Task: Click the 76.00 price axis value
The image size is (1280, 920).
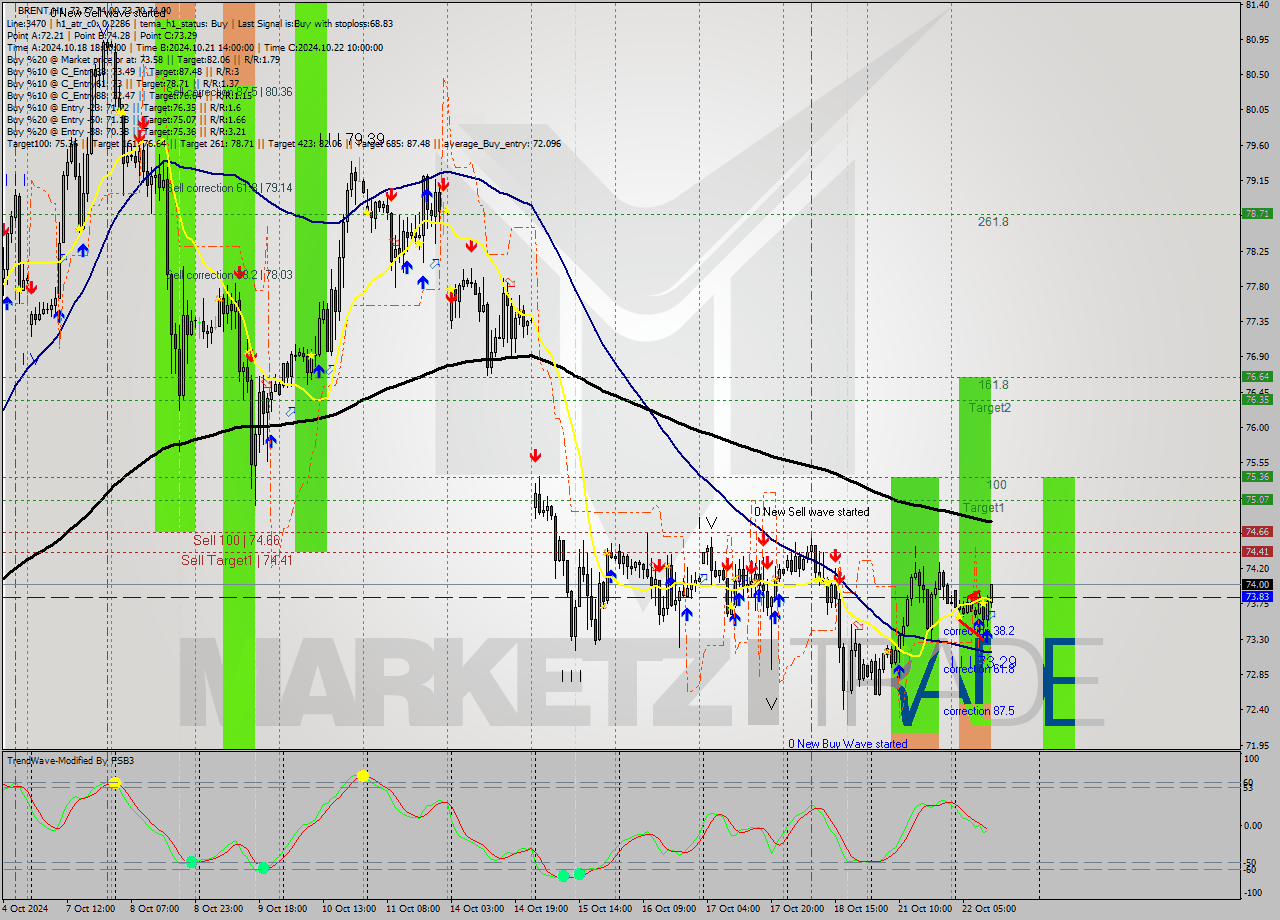Action: pos(1257,427)
